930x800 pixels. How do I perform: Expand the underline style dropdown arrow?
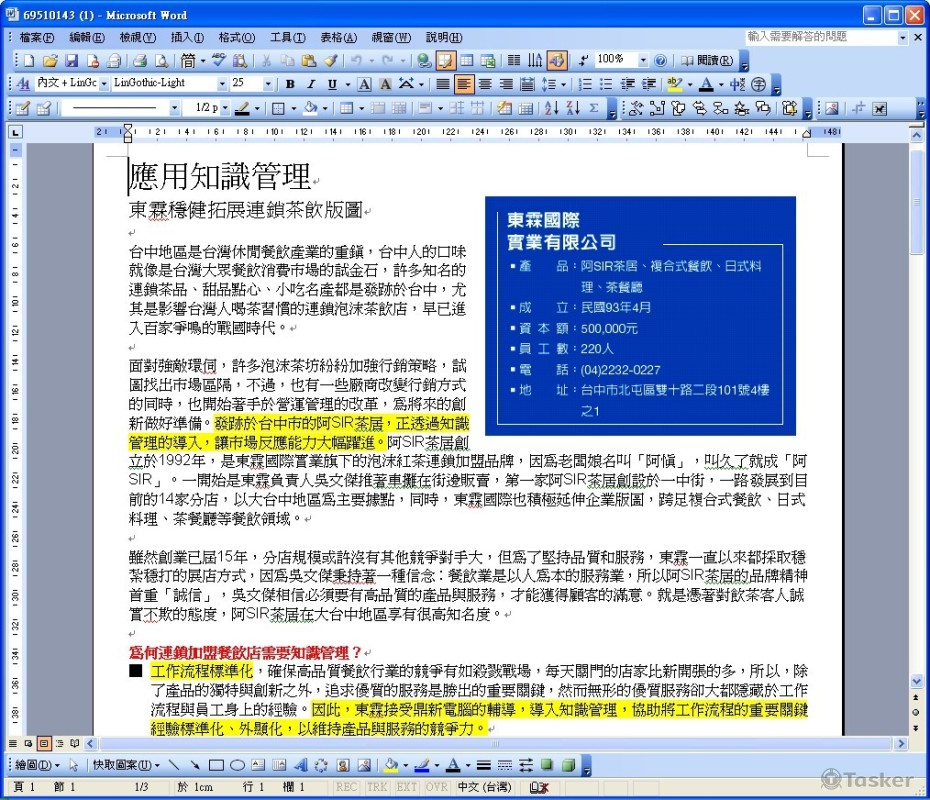(347, 84)
